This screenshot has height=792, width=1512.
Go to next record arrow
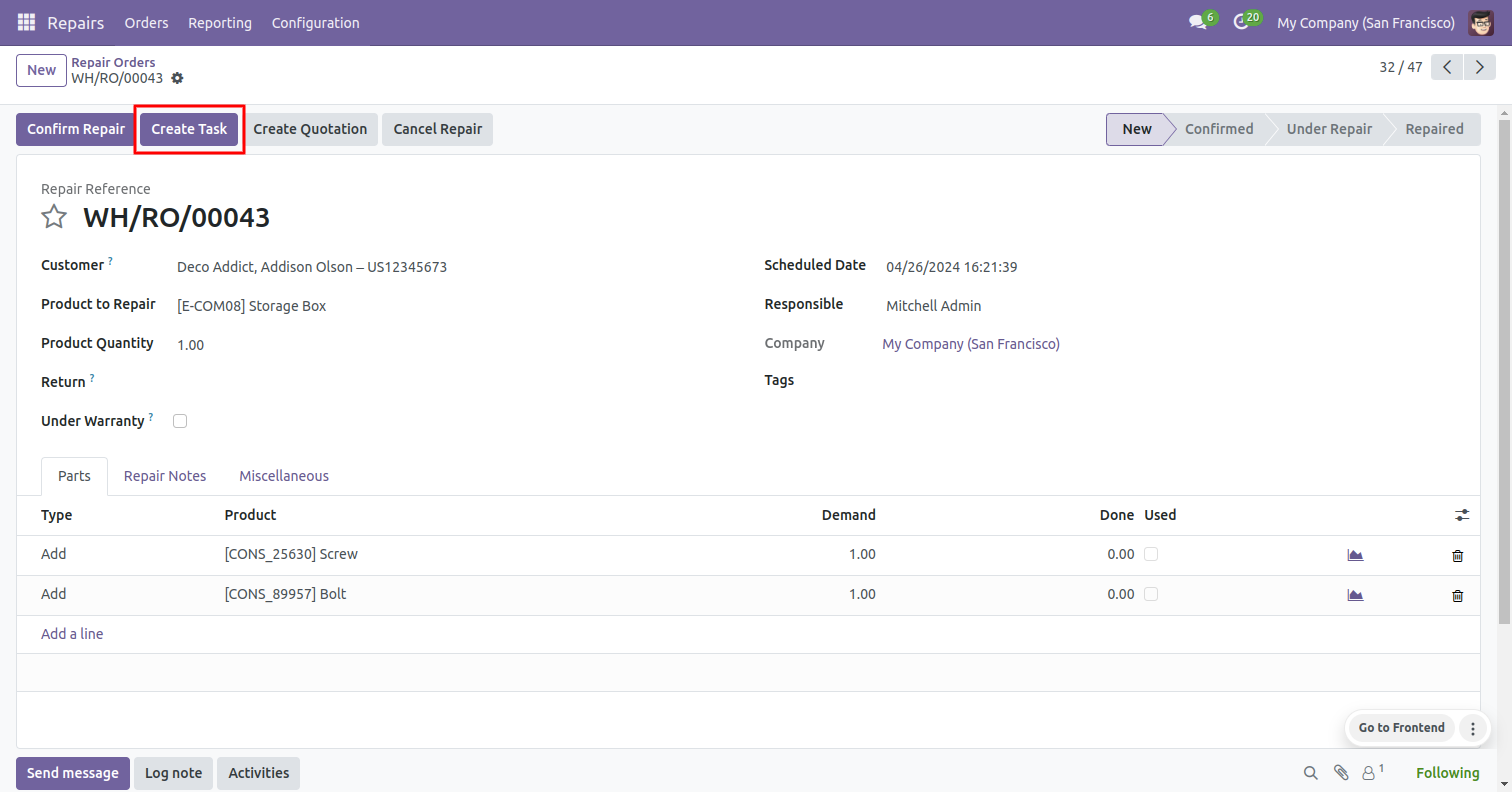[x=1478, y=67]
